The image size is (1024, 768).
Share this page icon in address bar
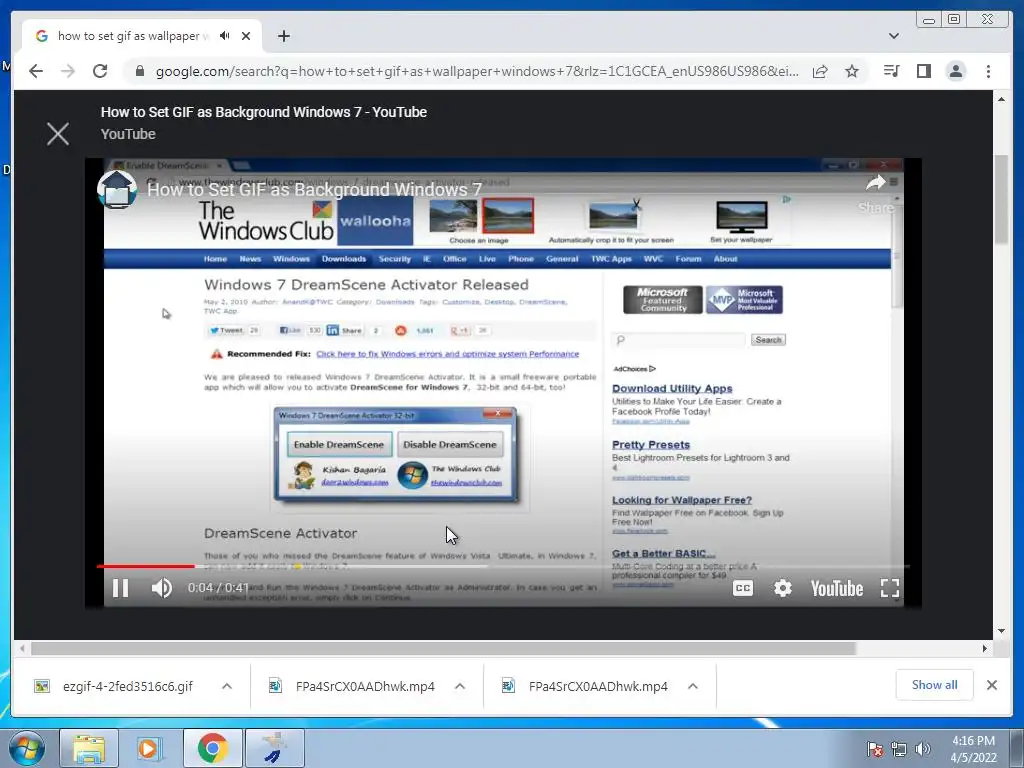tap(820, 71)
